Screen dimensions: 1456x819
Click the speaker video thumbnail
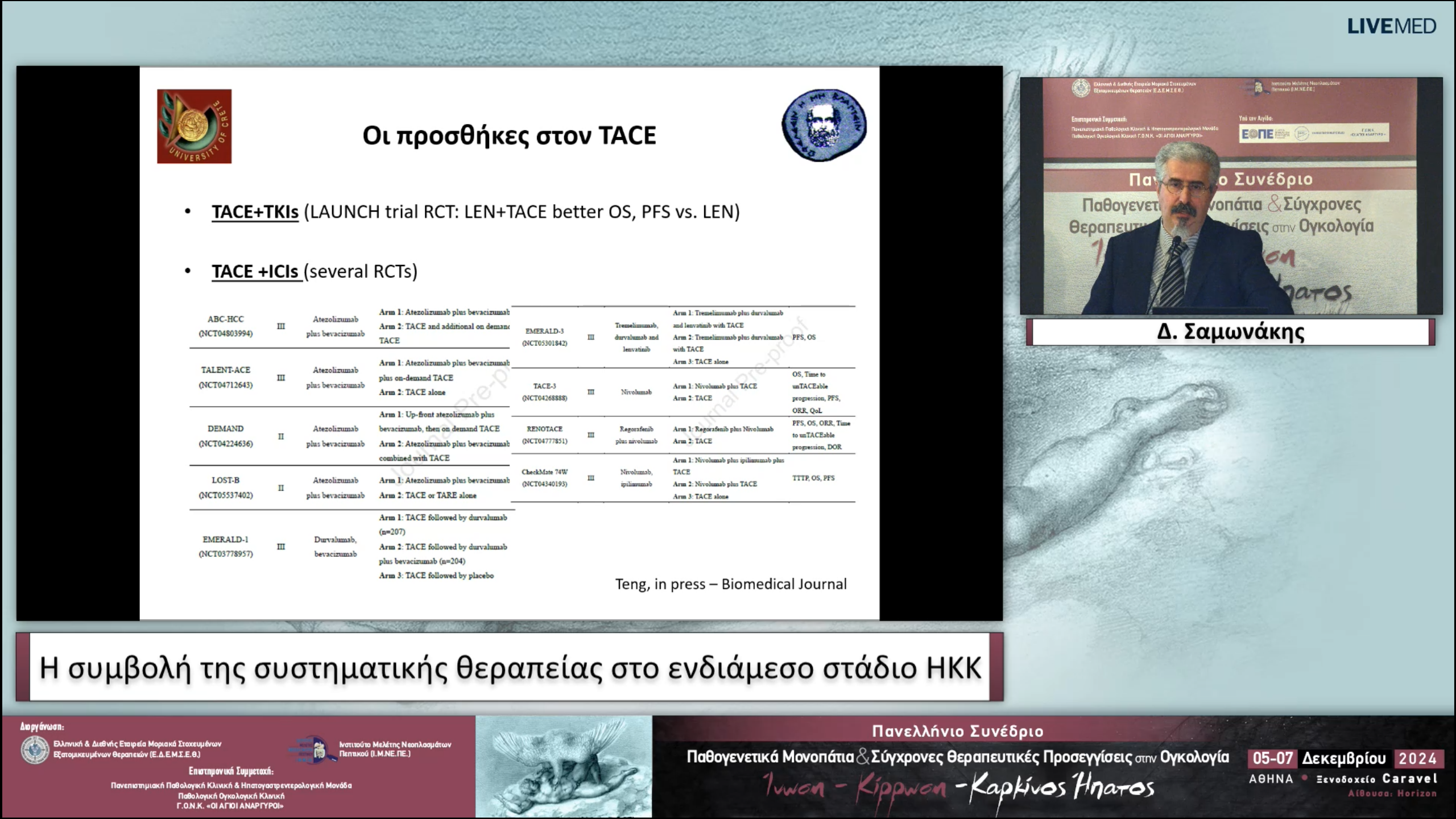pyautogui.click(x=1231, y=196)
